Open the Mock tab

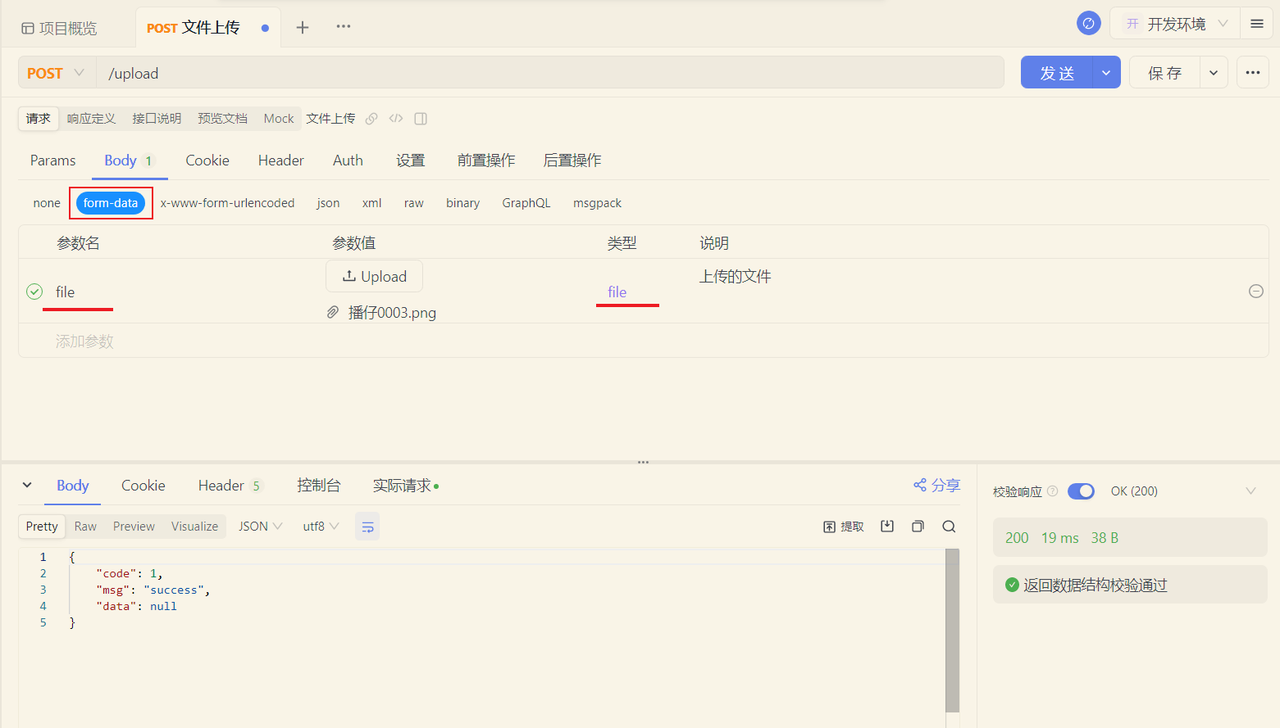[x=278, y=118]
